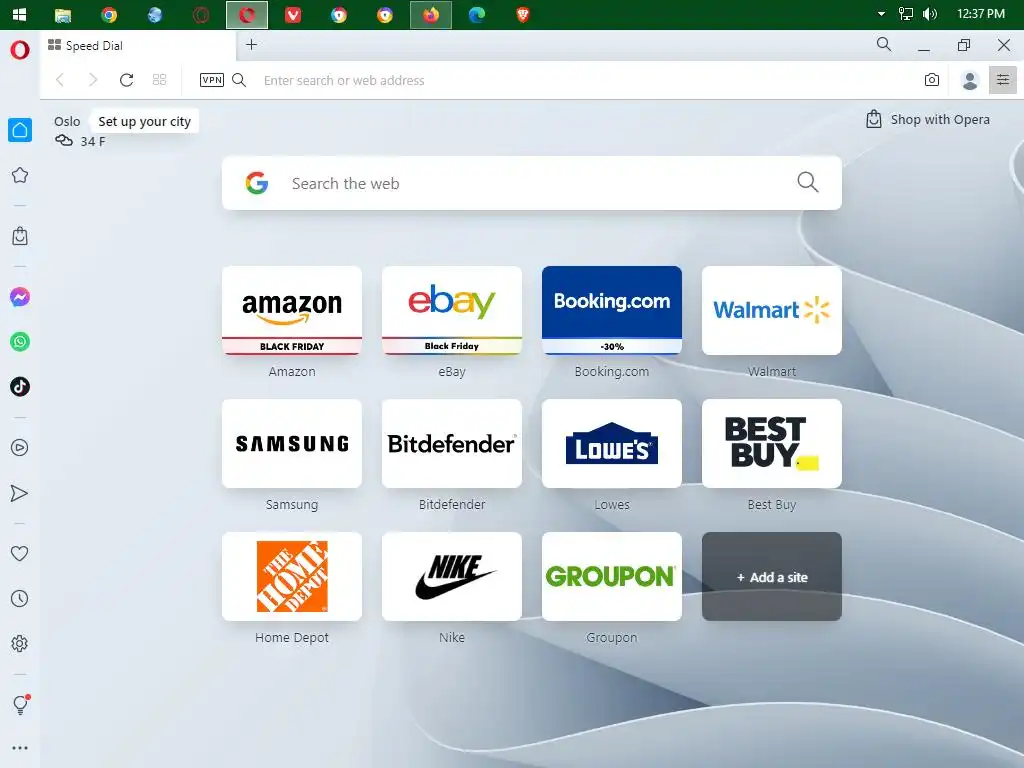Open the Home Depot speed dial tile
The width and height of the screenshot is (1024, 768).
pos(292,577)
